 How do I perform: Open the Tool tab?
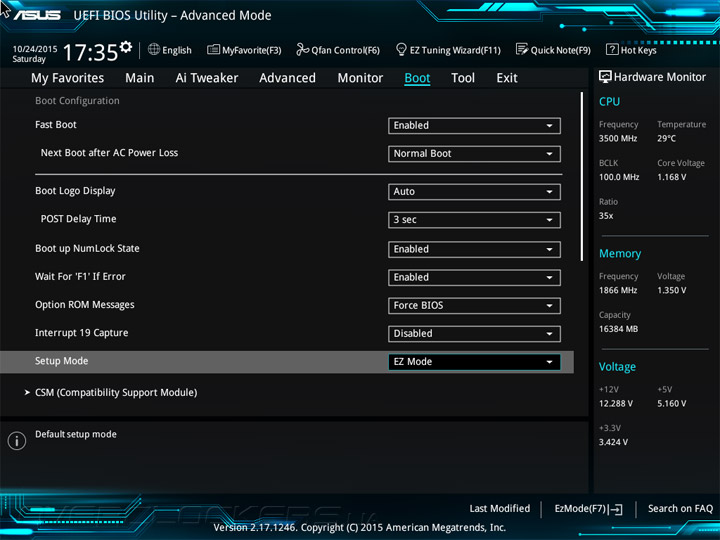463,78
